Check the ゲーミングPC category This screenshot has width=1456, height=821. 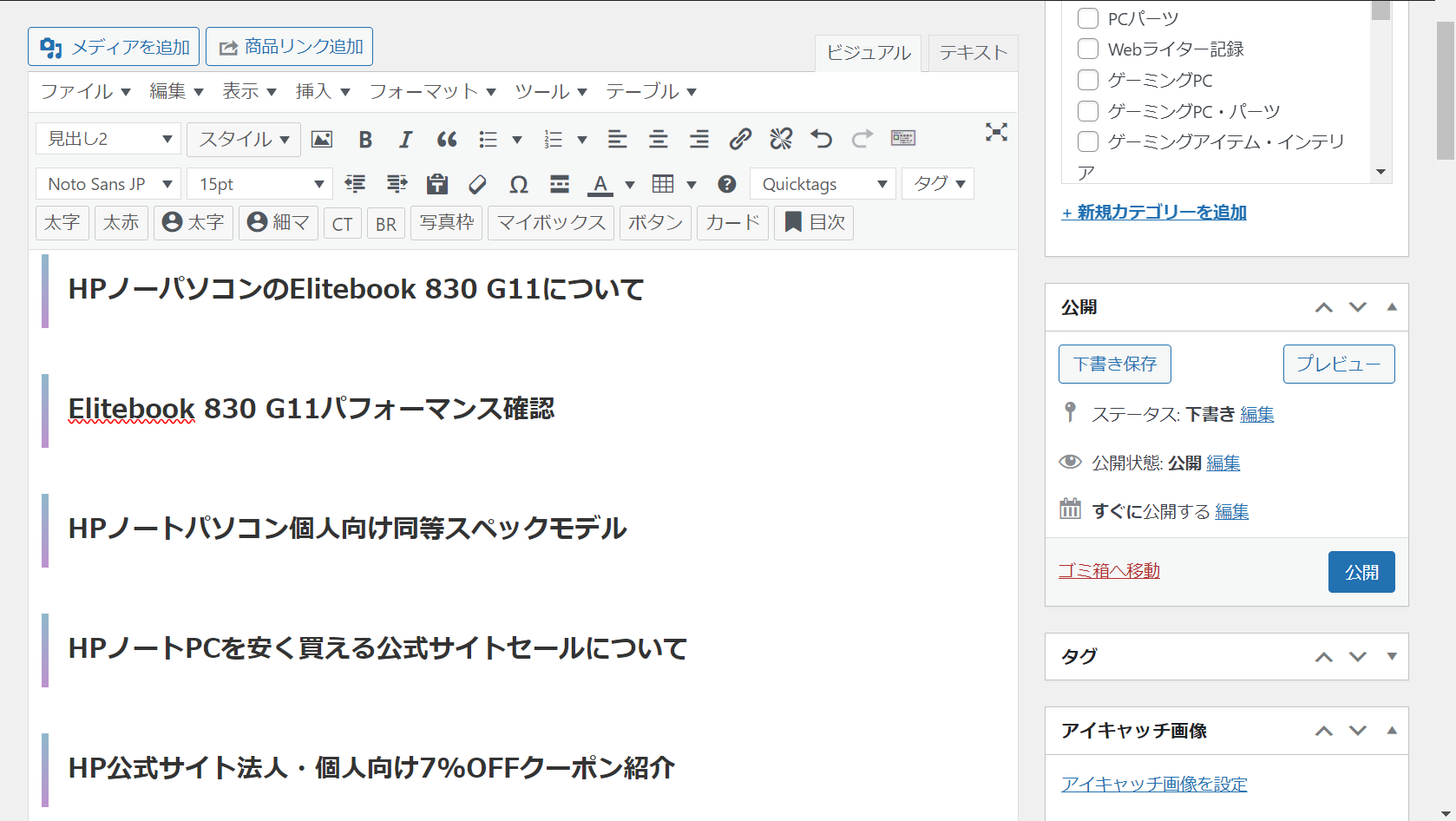1087,80
